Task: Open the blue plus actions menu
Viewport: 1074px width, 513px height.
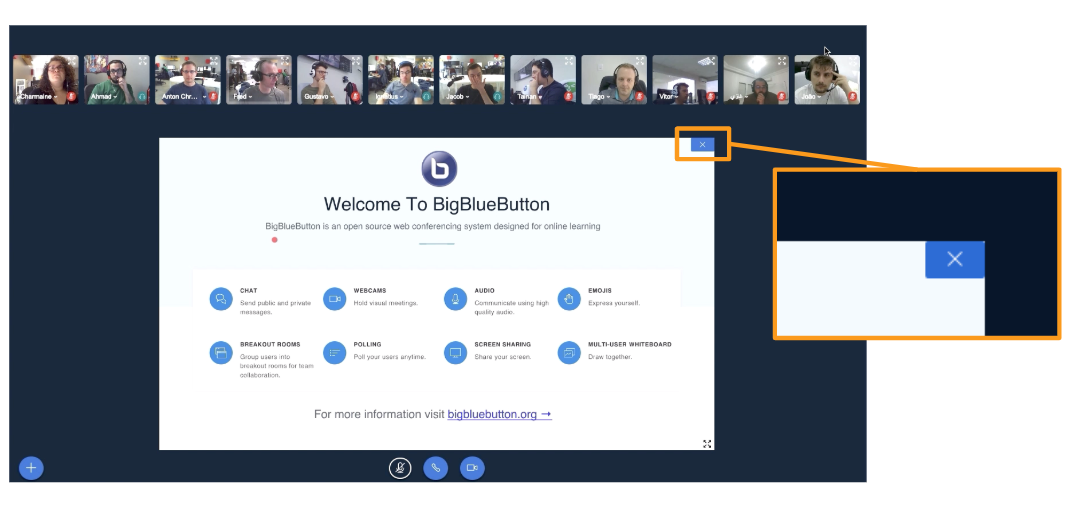Action: tap(31, 468)
